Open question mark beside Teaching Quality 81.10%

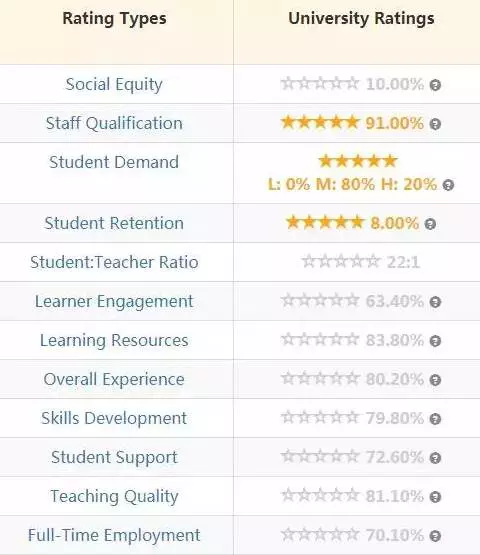435,497
